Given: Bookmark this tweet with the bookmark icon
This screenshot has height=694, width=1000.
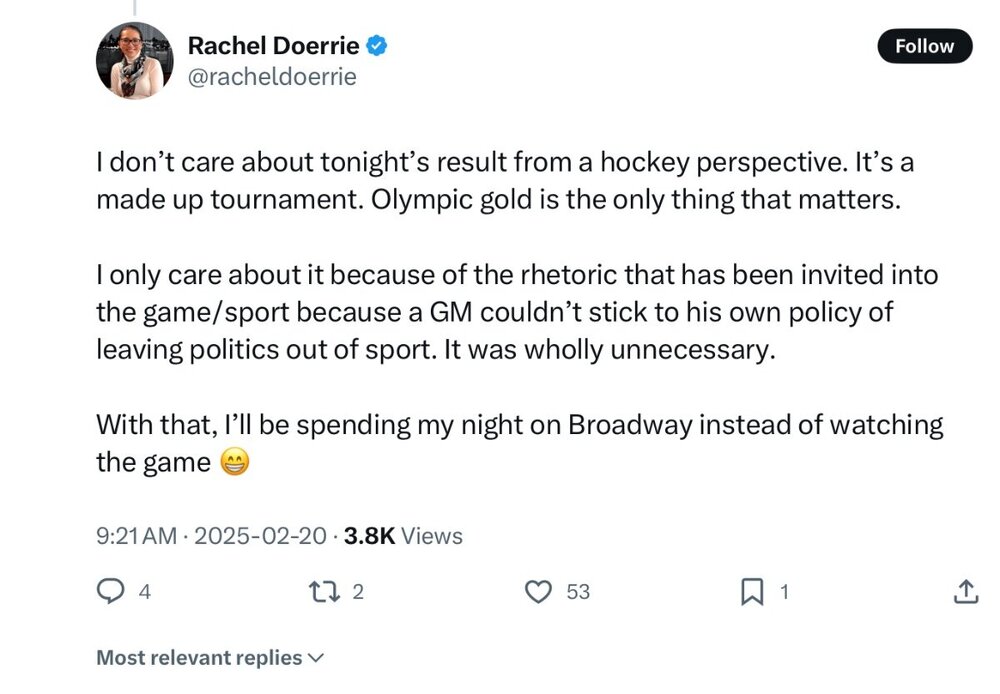Looking at the screenshot, I should 750,593.
